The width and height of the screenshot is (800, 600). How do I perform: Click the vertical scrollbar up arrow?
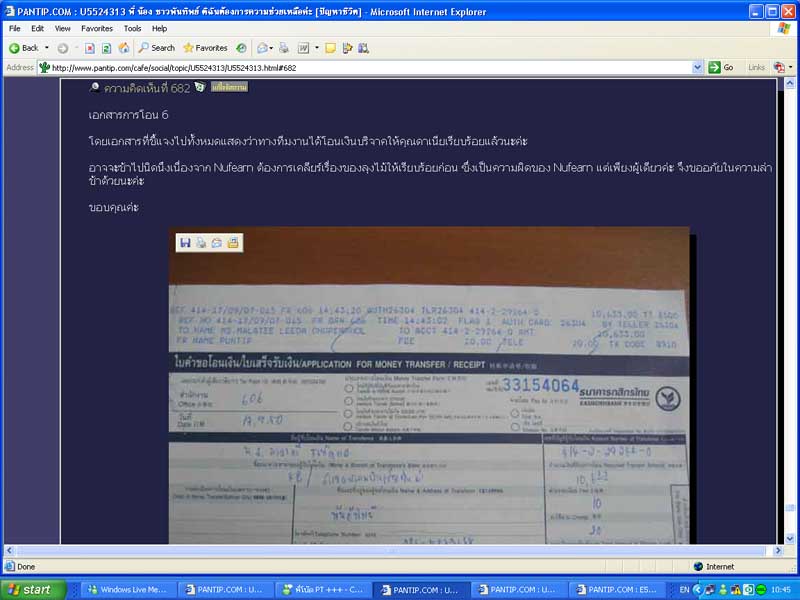790,84
